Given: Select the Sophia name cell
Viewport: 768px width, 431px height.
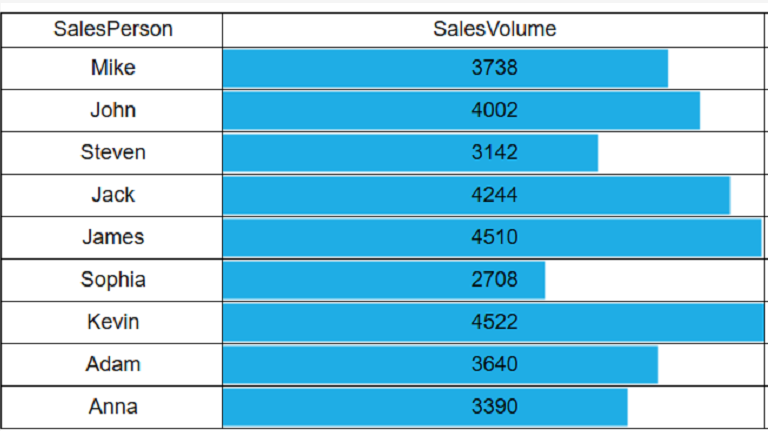Looking at the screenshot, I should point(112,280).
